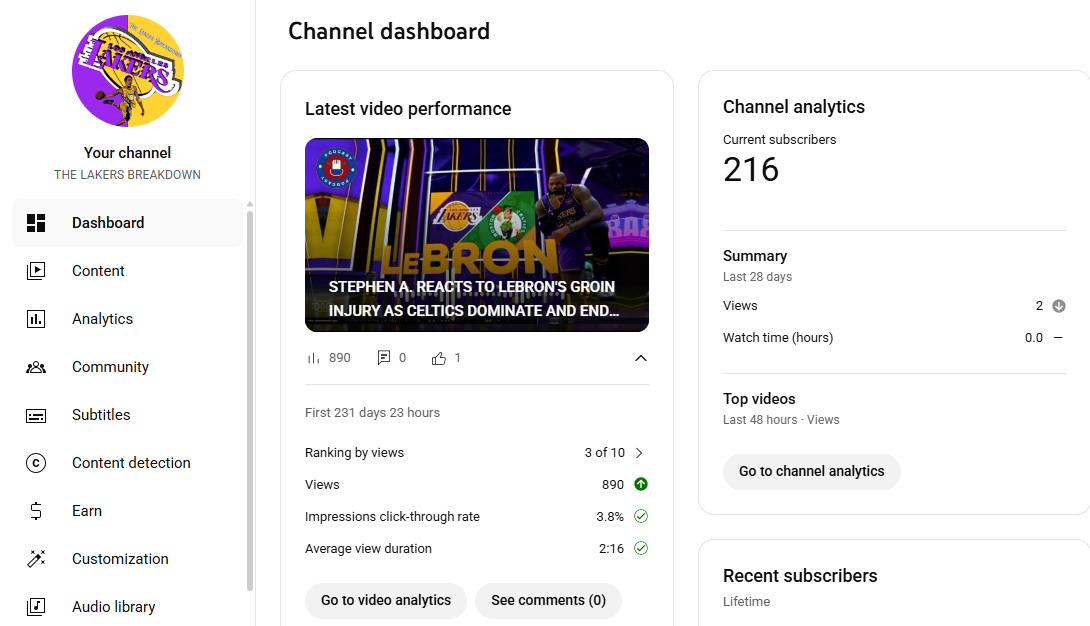
Task: Click the Analytics bar chart icon
Action: coord(35,319)
